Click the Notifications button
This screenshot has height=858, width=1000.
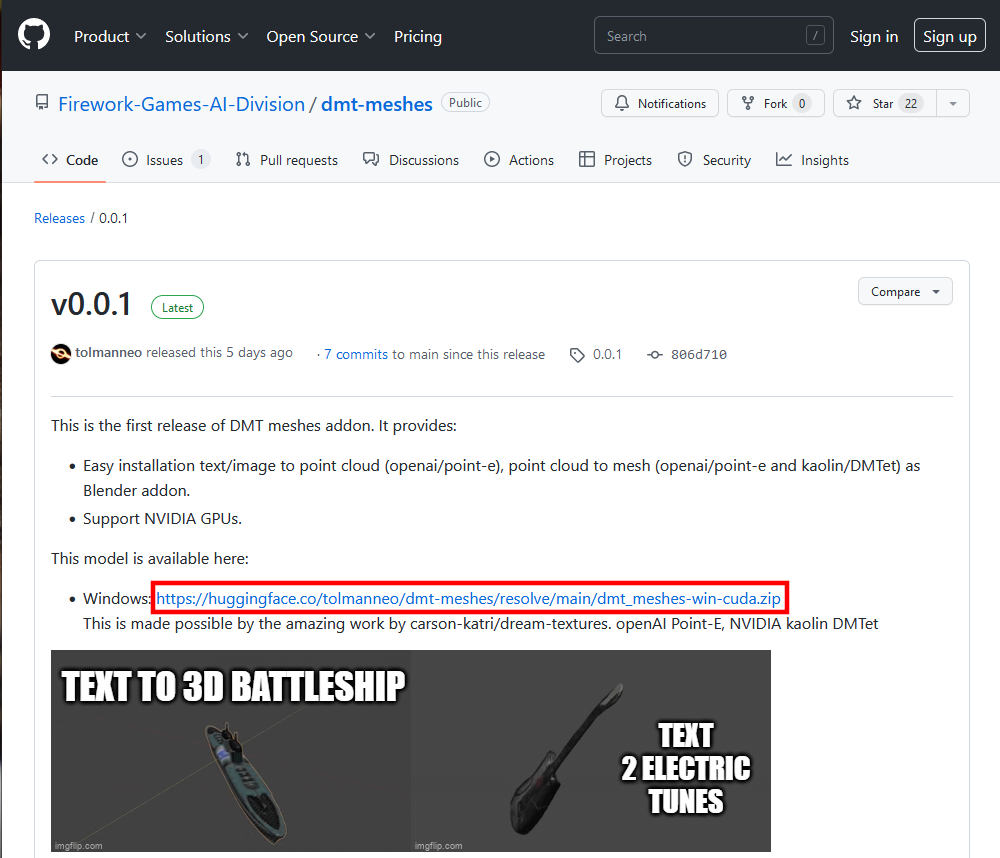point(659,103)
